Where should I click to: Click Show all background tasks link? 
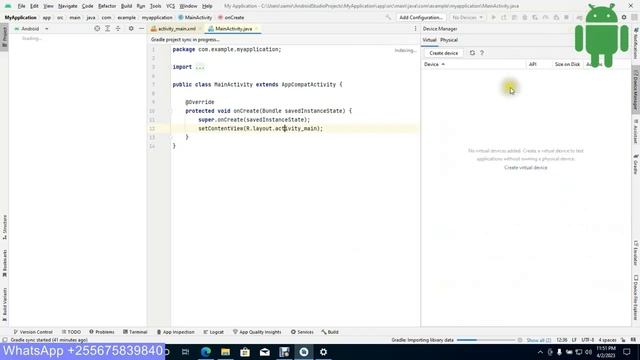539,340
